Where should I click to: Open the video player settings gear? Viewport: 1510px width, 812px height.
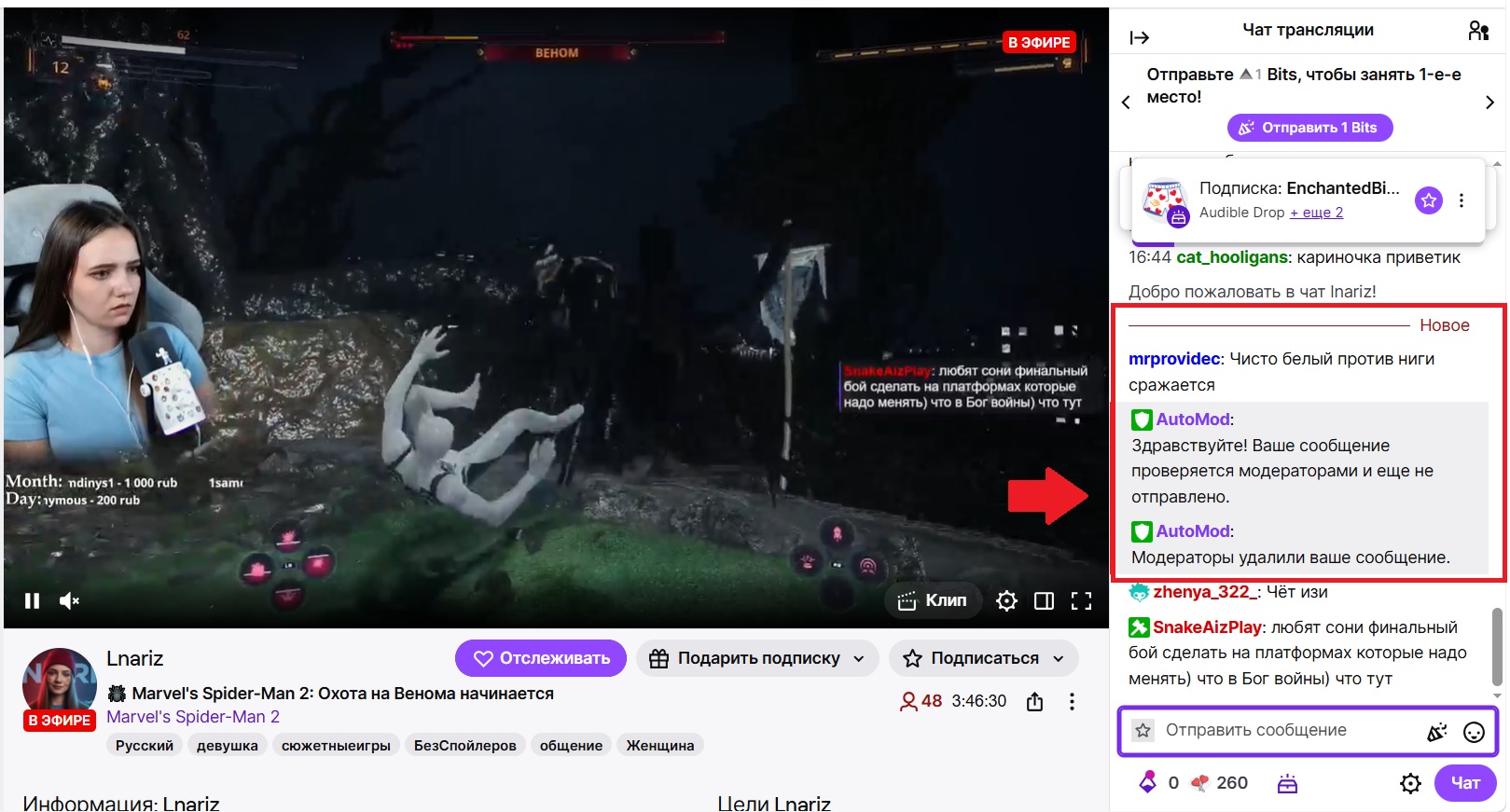1006,601
